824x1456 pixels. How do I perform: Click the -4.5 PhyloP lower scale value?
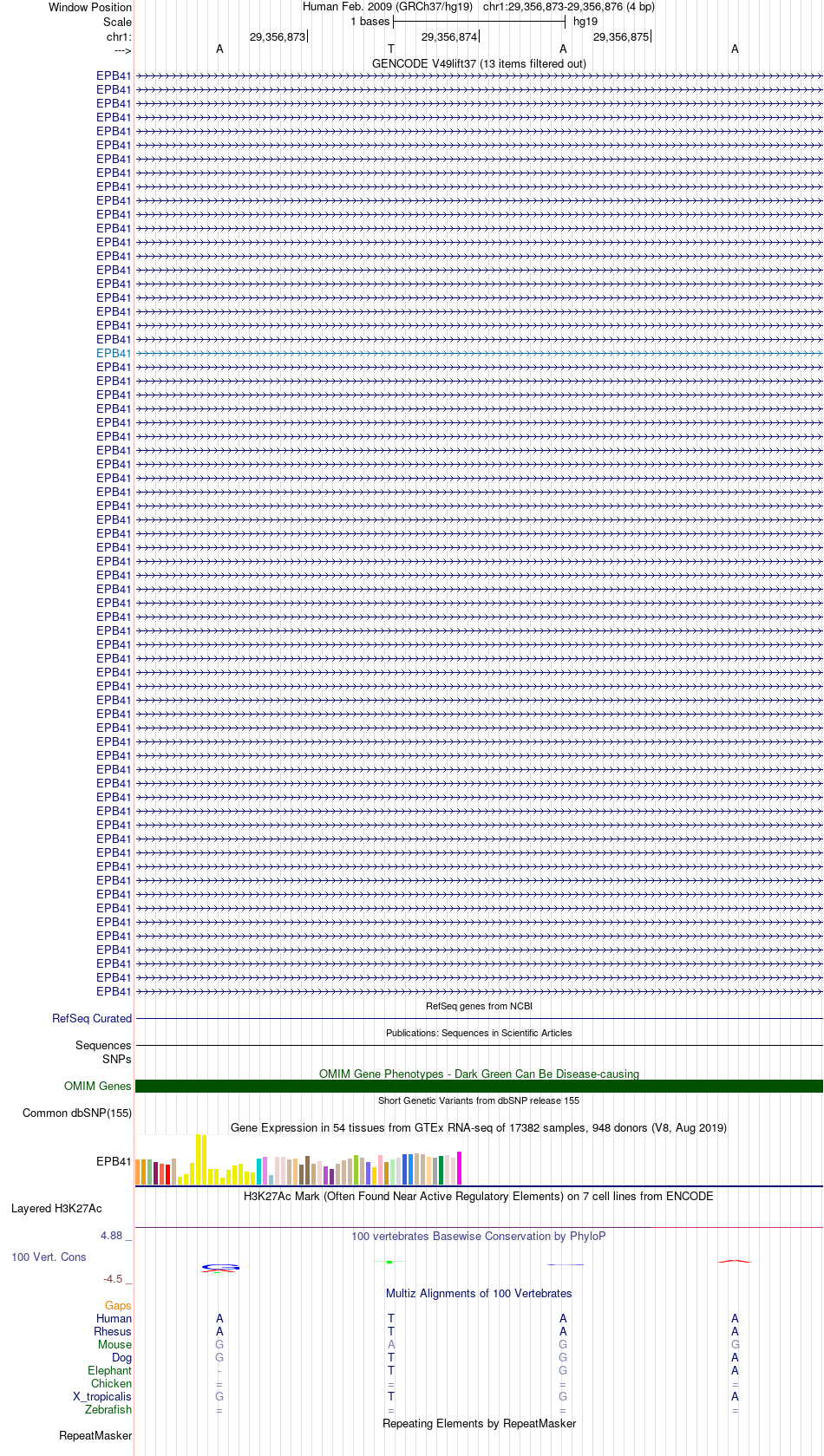[113, 1278]
